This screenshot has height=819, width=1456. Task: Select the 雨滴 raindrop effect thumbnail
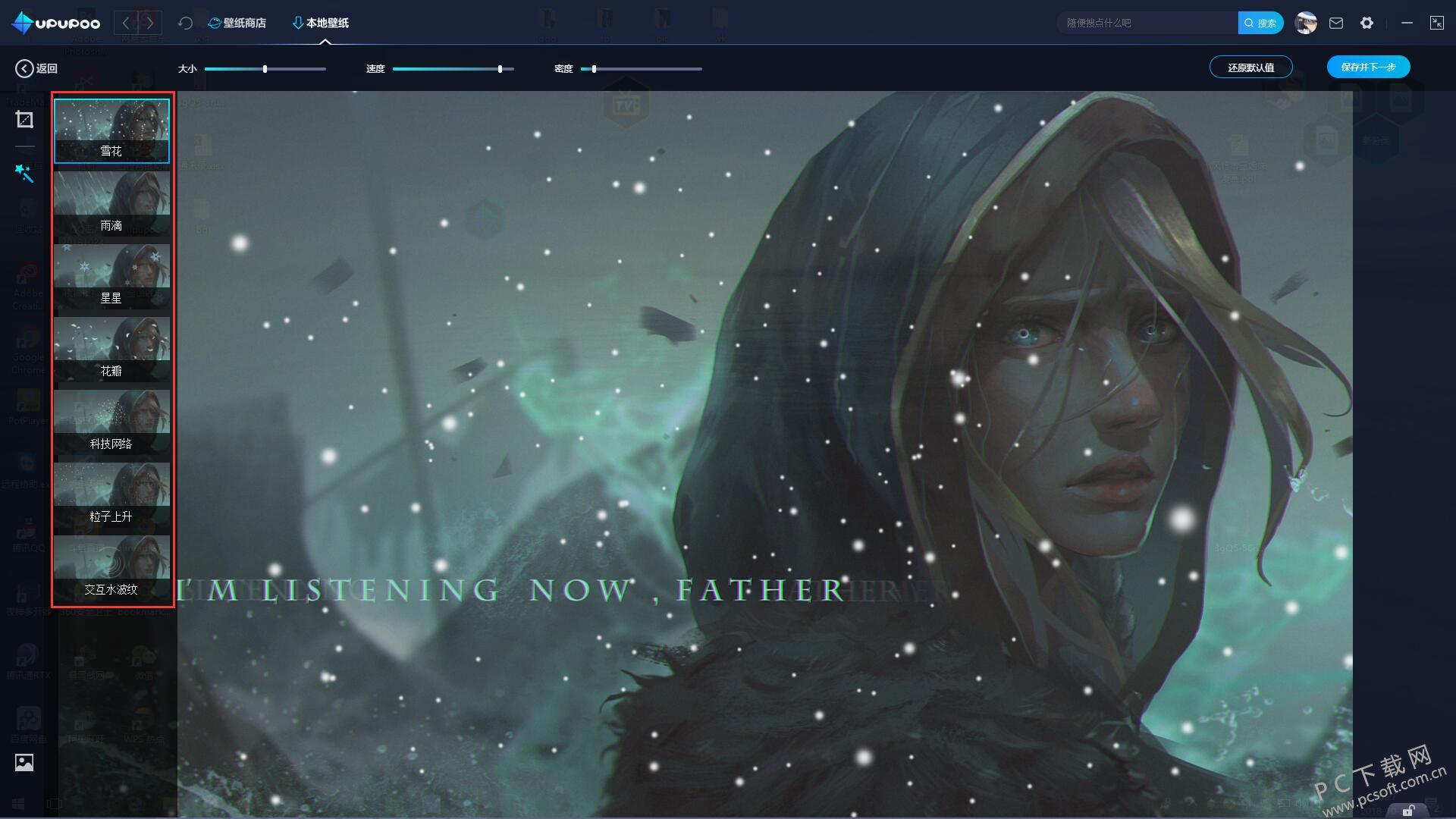[111, 204]
